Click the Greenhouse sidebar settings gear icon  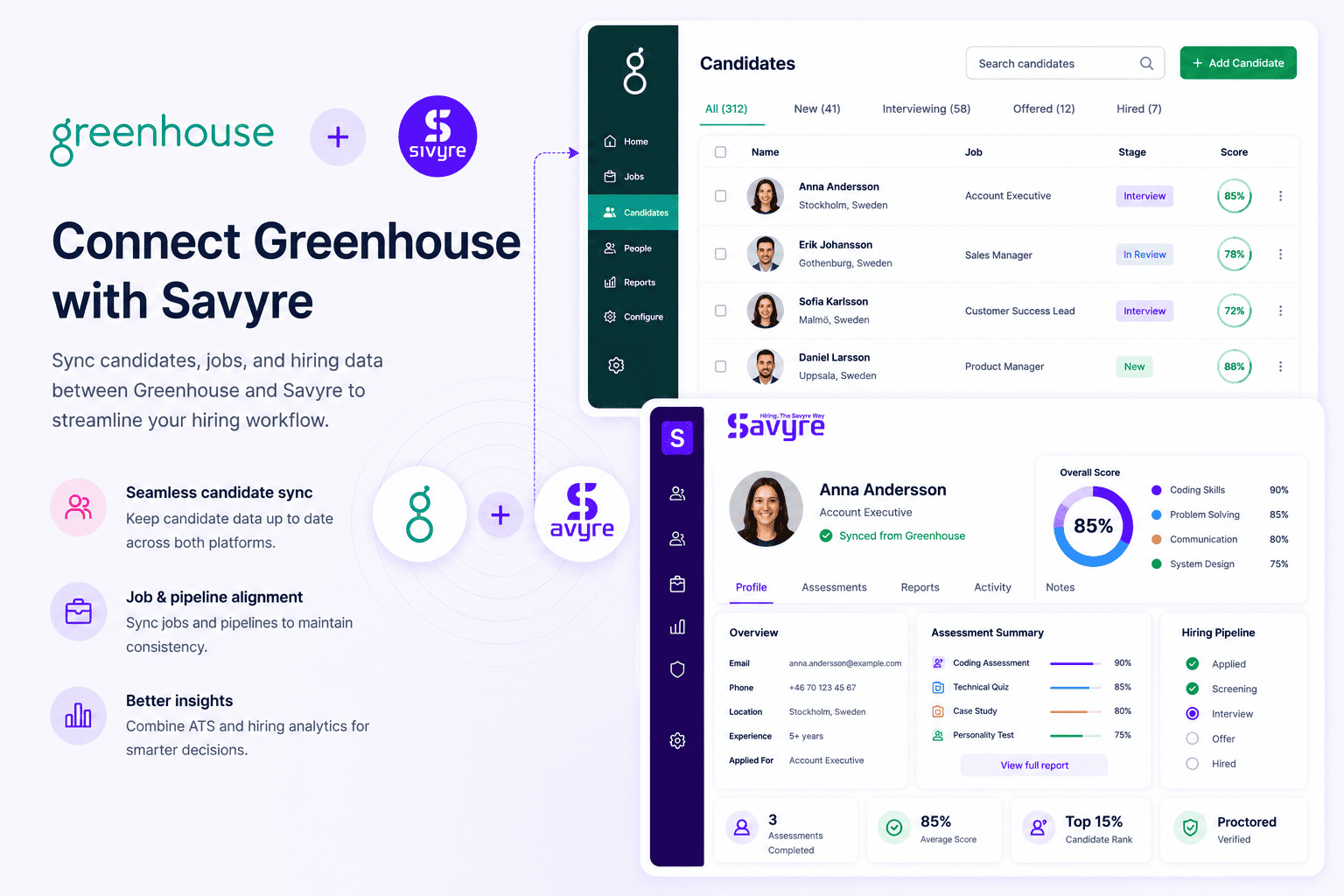[x=616, y=365]
